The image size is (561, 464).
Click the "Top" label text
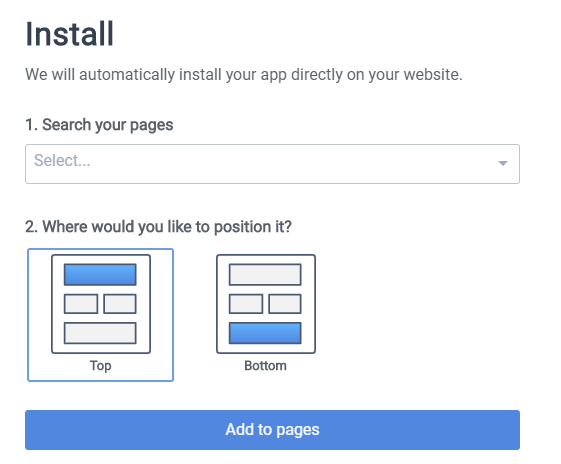pos(101,366)
